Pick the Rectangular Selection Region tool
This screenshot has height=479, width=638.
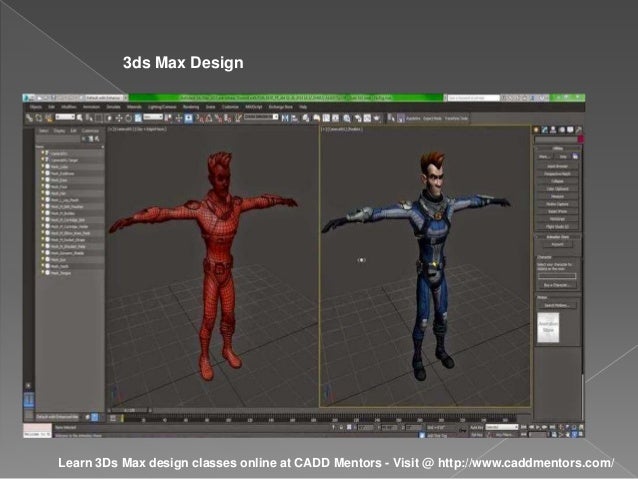click(x=98, y=118)
